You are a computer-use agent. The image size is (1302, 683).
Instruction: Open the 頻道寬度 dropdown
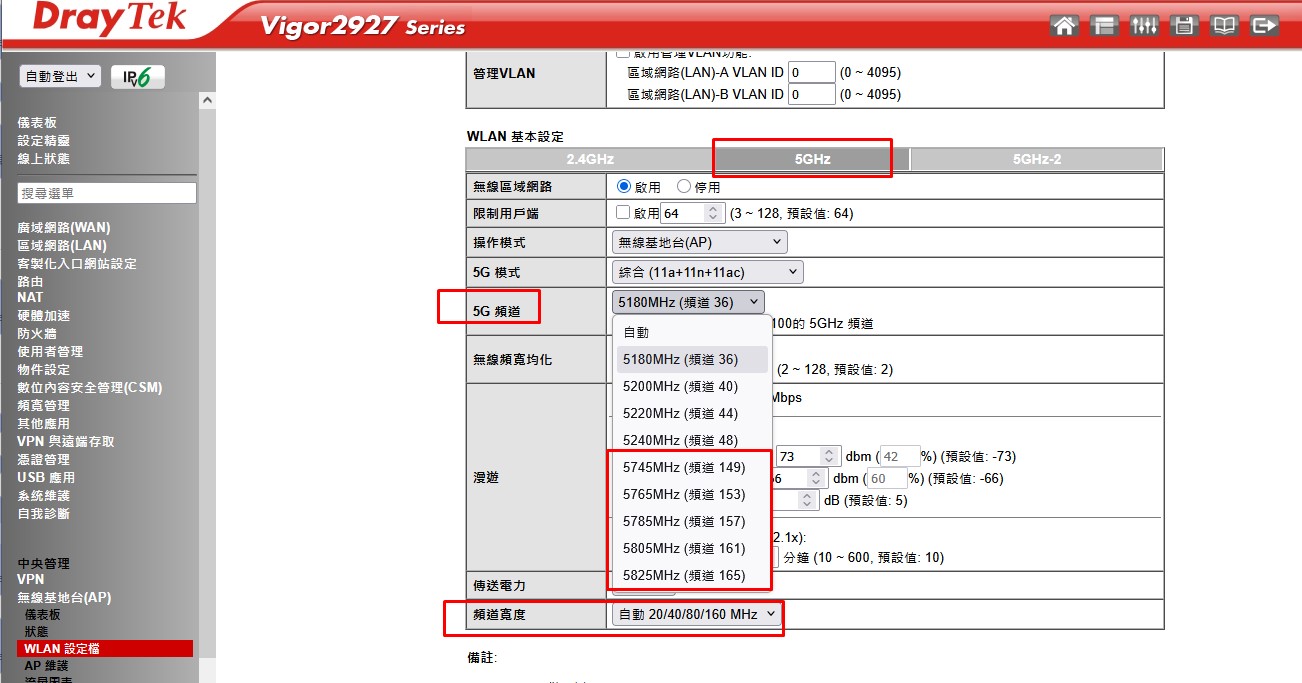point(697,615)
